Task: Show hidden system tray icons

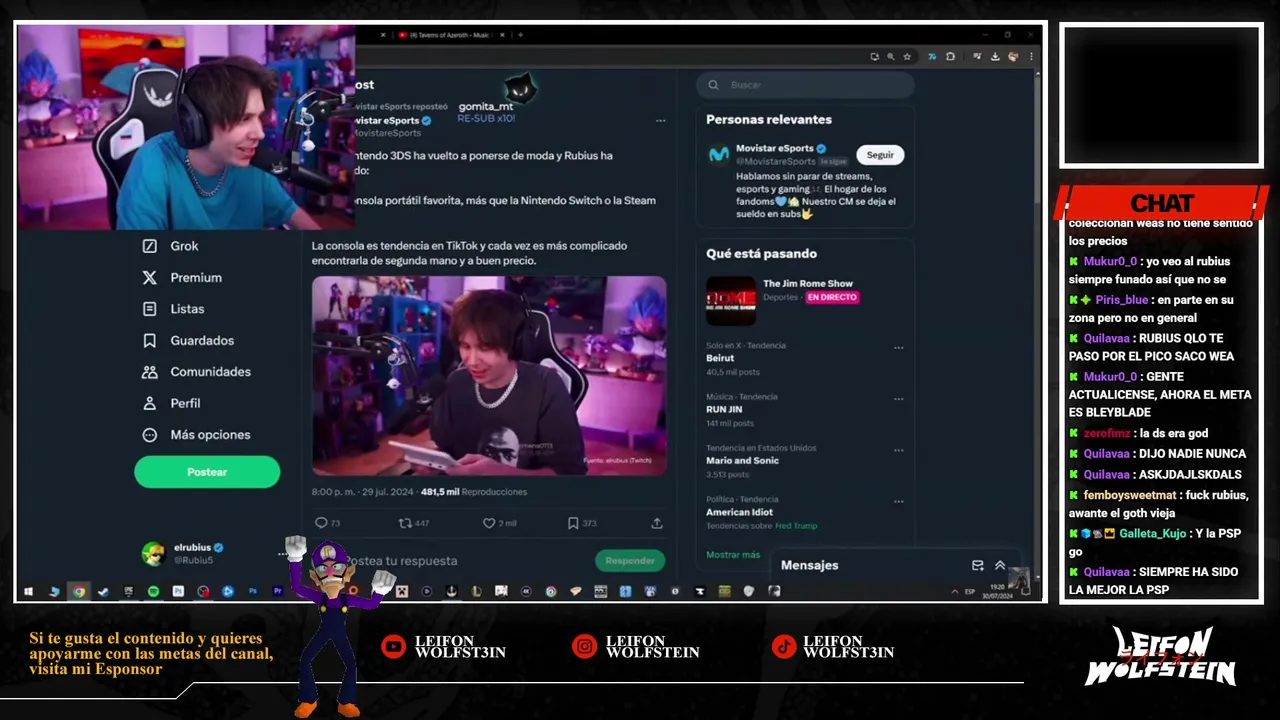Action: 954,592
